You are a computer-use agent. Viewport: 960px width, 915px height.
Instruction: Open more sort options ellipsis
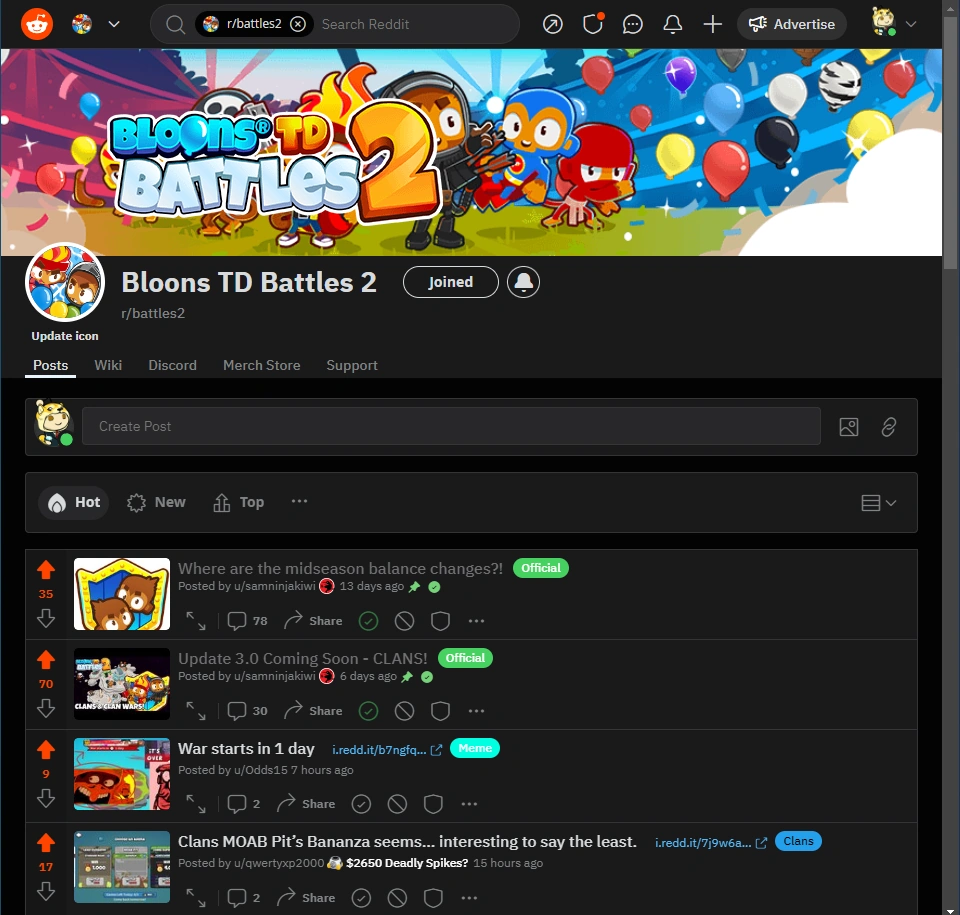(x=299, y=502)
